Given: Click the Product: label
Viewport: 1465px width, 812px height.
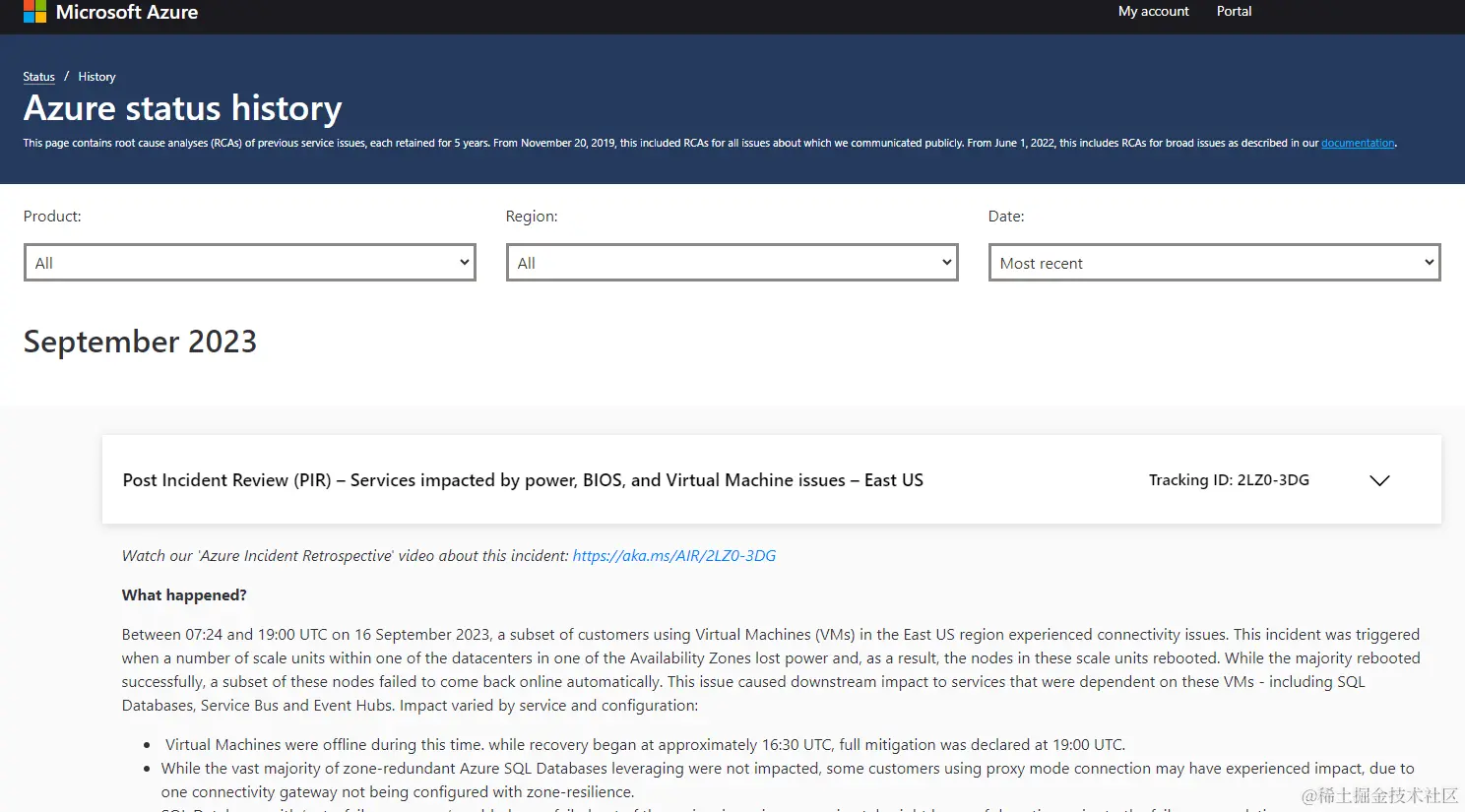Looking at the screenshot, I should 52,217.
